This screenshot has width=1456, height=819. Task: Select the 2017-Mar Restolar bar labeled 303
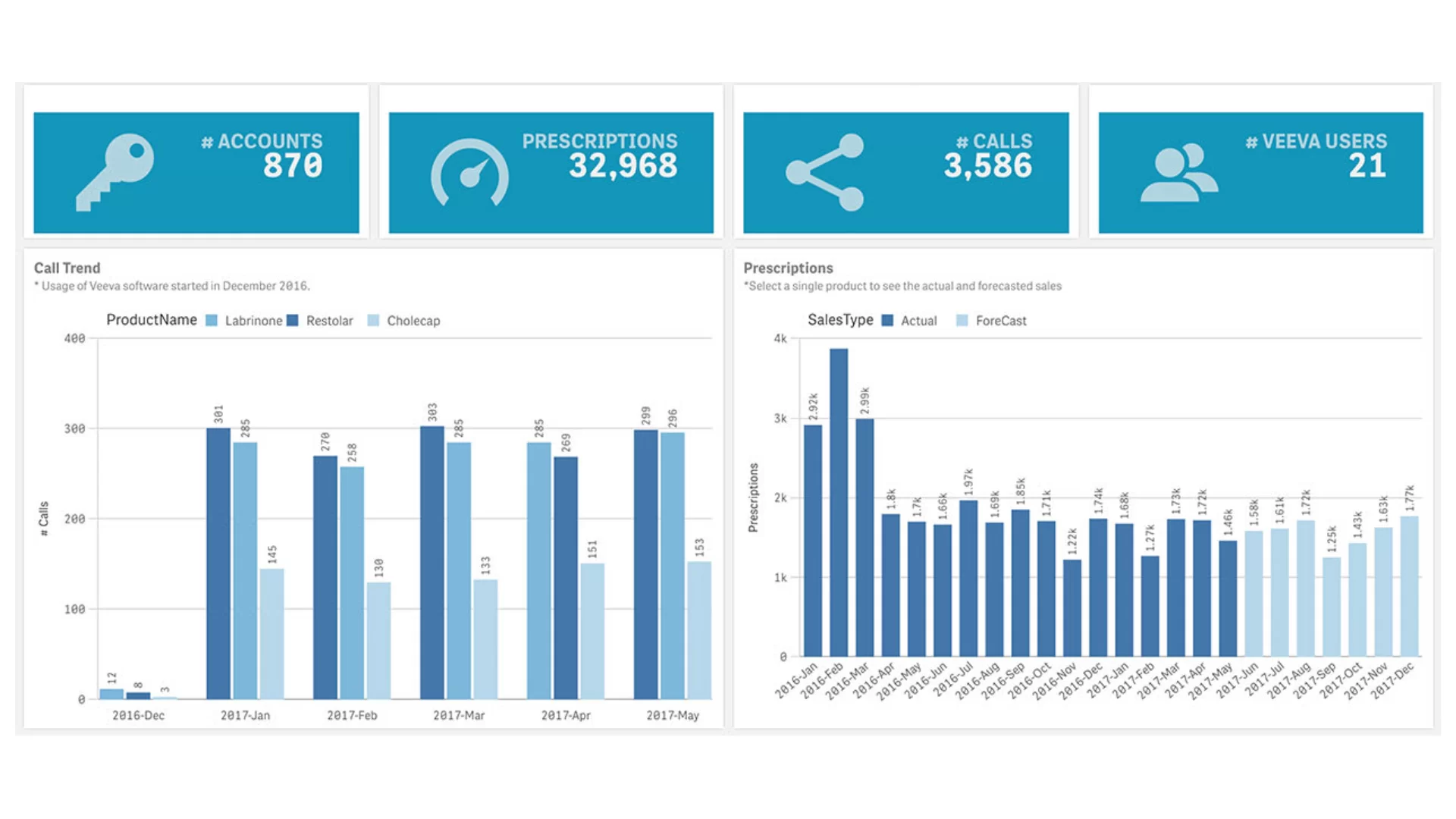[x=432, y=563]
